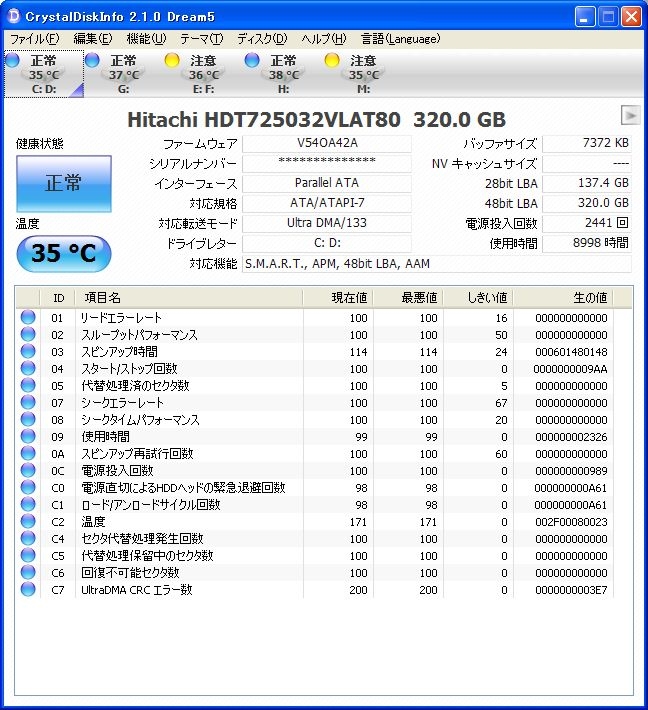Click the 137.4 GB 28bit LBA value
This screenshot has width=648, height=710.
tap(587, 183)
